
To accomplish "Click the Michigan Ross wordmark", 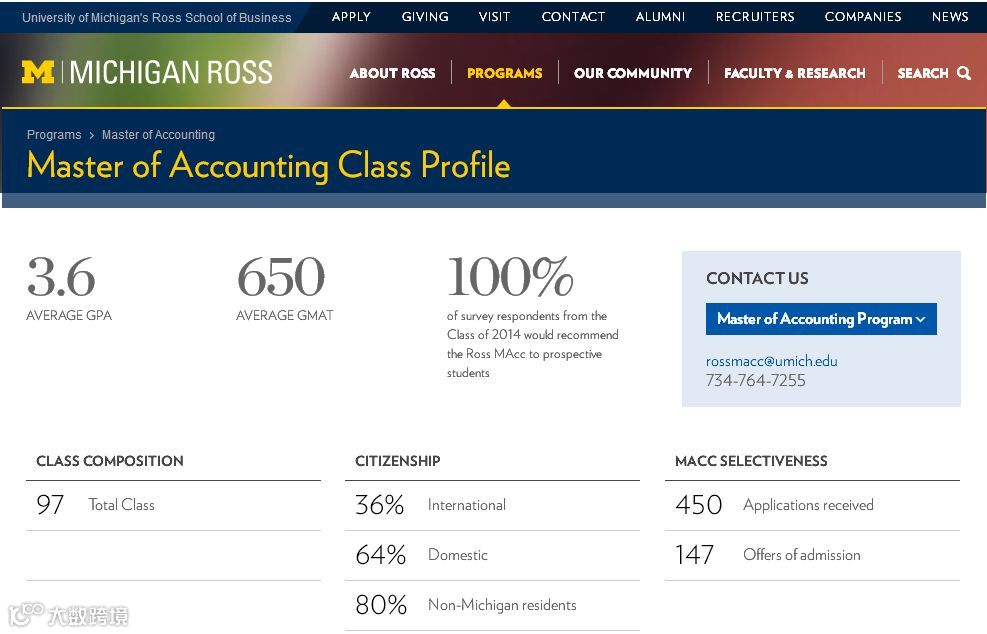I will [171, 72].
